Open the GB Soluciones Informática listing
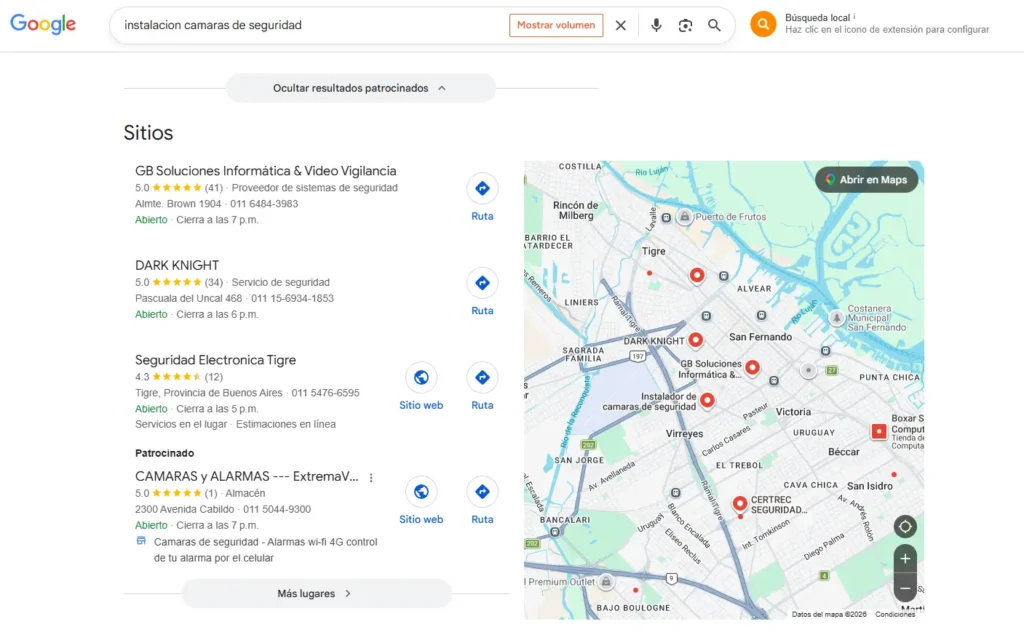This screenshot has height=640, width=1024. click(x=264, y=170)
